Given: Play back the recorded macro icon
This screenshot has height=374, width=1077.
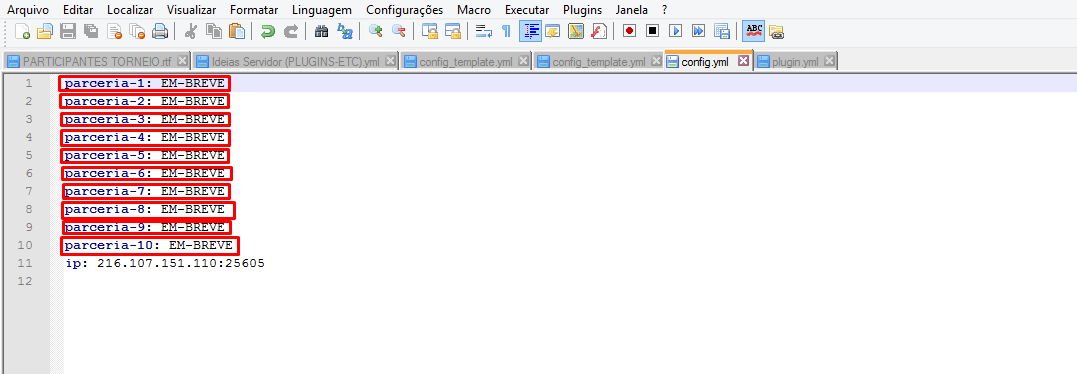Looking at the screenshot, I should [675, 31].
